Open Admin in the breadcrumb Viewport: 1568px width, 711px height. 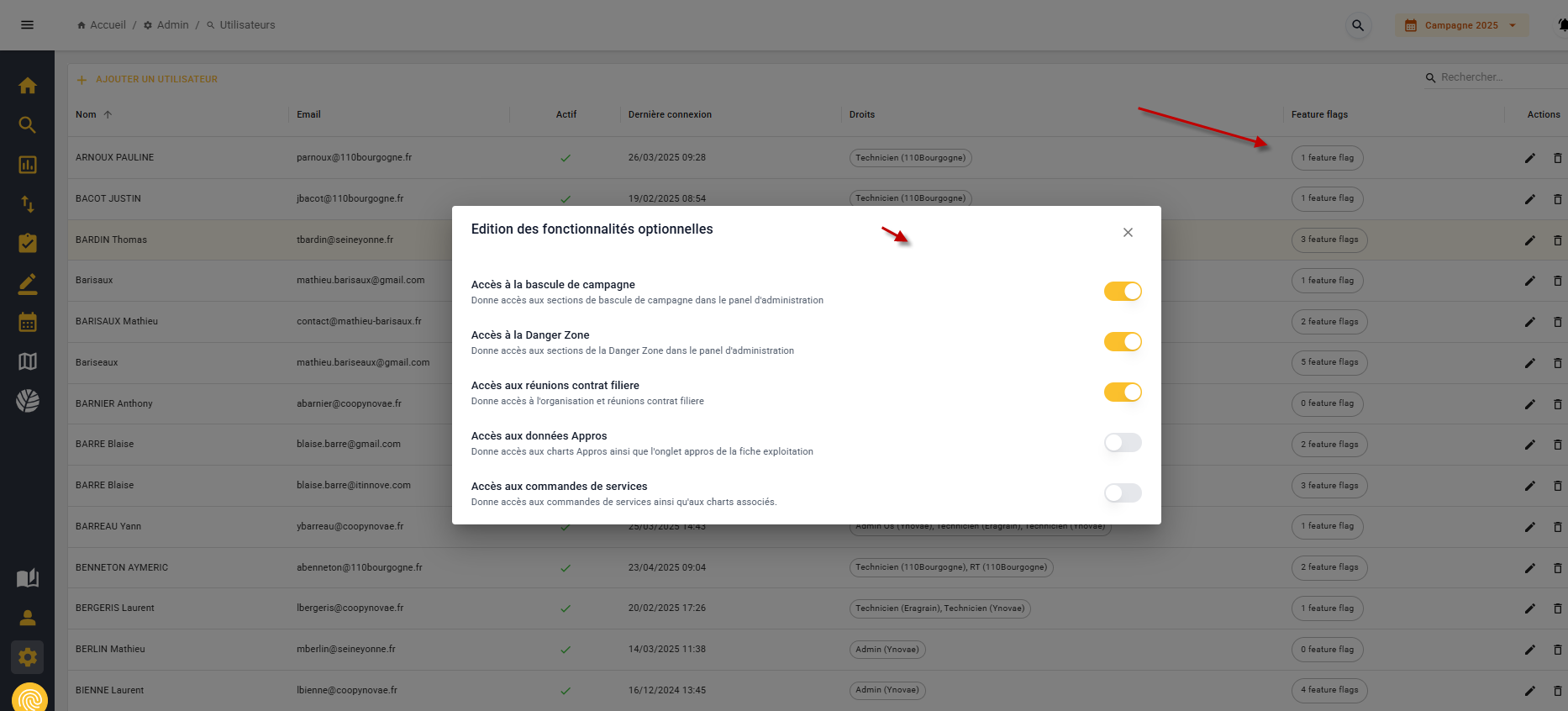click(x=172, y=25)
